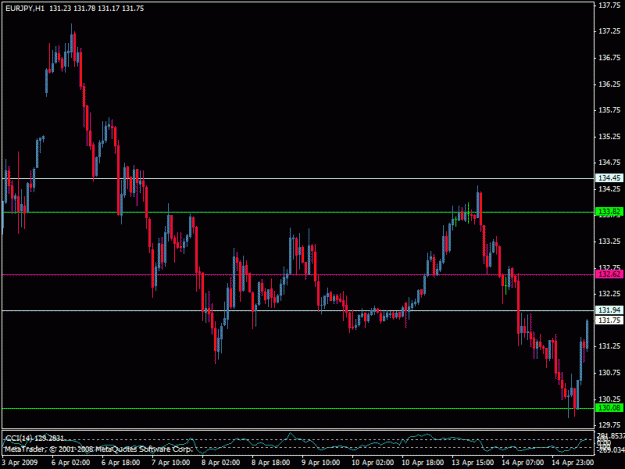Click the MetaTrader copyright text
The image size is (625, 469).
pos(98,449)
